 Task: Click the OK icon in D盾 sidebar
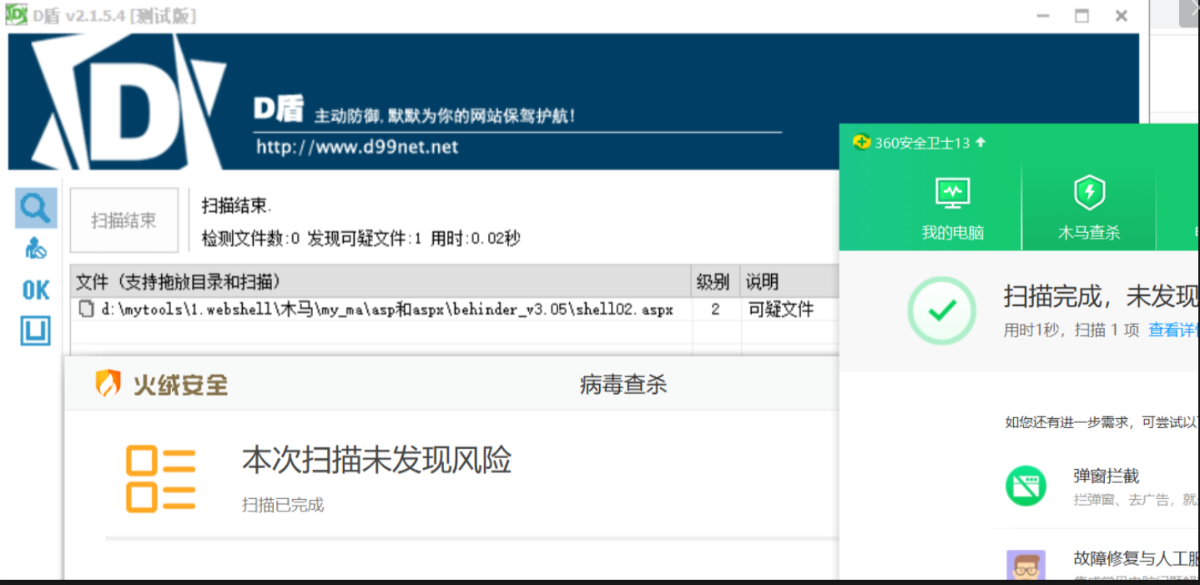pos(36,290)
